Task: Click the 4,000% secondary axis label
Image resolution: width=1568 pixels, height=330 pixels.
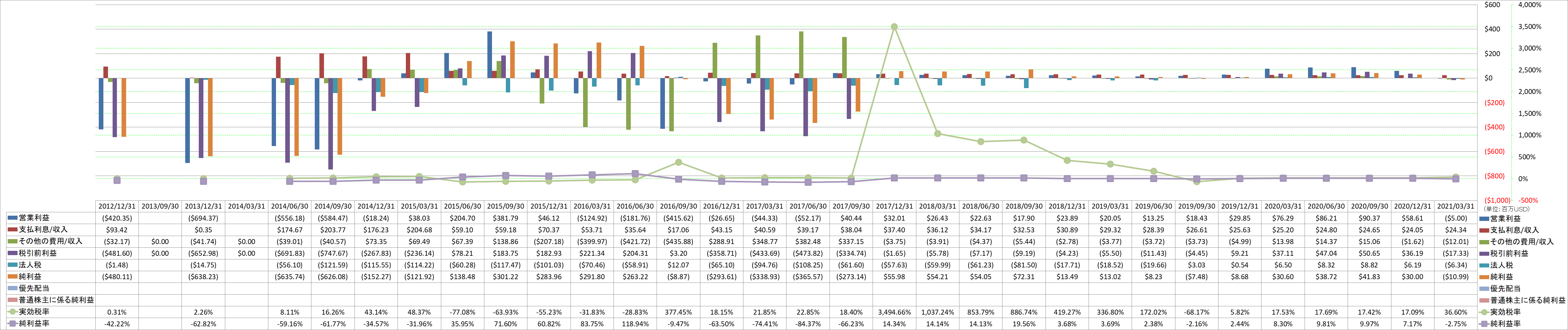Action: pyautogui.click(x=1530, y=5)
